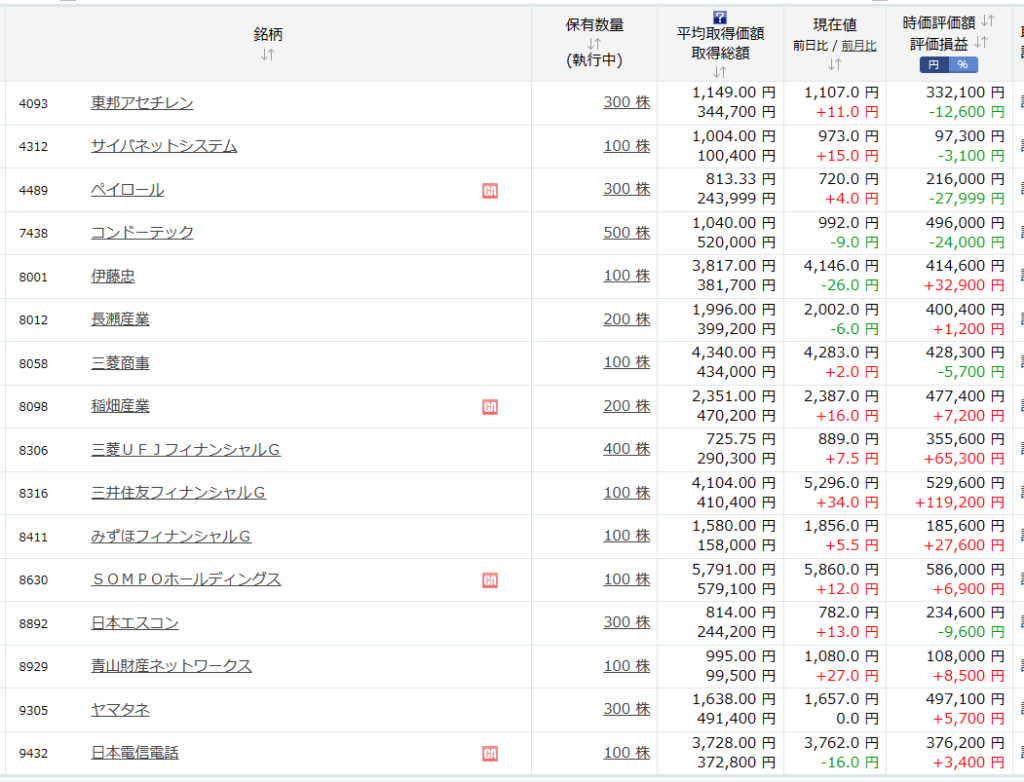Click 500 株 quantity for コンドーテック
Image resolution: width=1024 pixels, height=782 pixels.
coord(627,233)
